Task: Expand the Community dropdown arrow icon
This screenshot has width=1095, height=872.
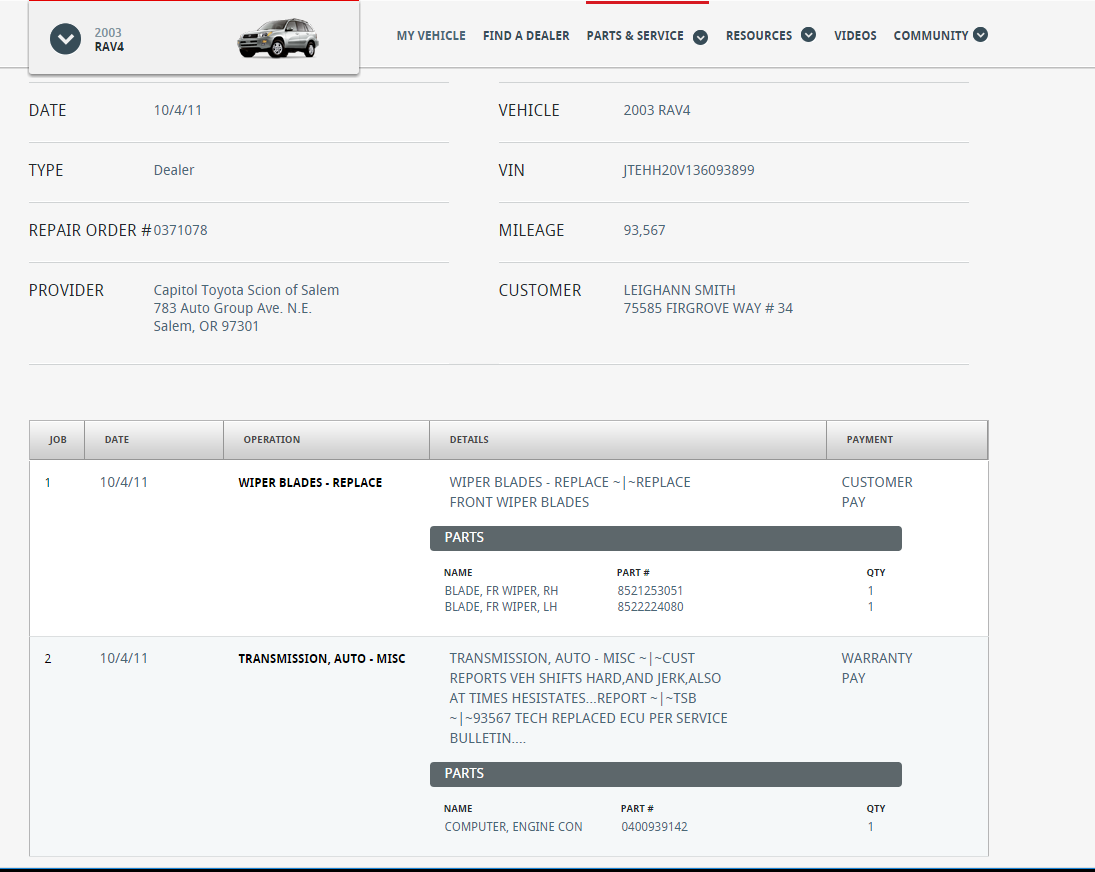Action: tap(981, 35)
